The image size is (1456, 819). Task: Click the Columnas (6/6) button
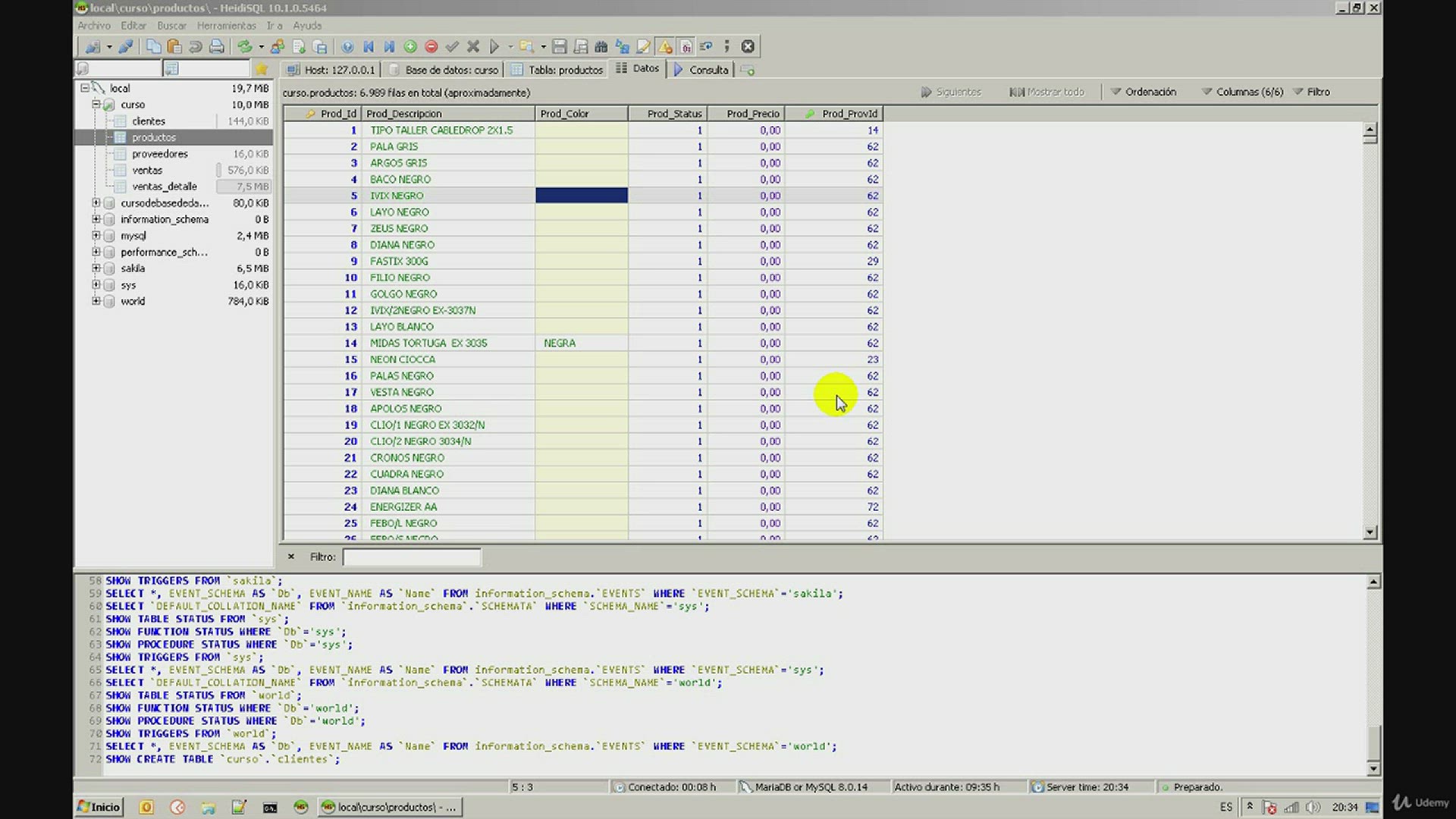coord(1242,92)
